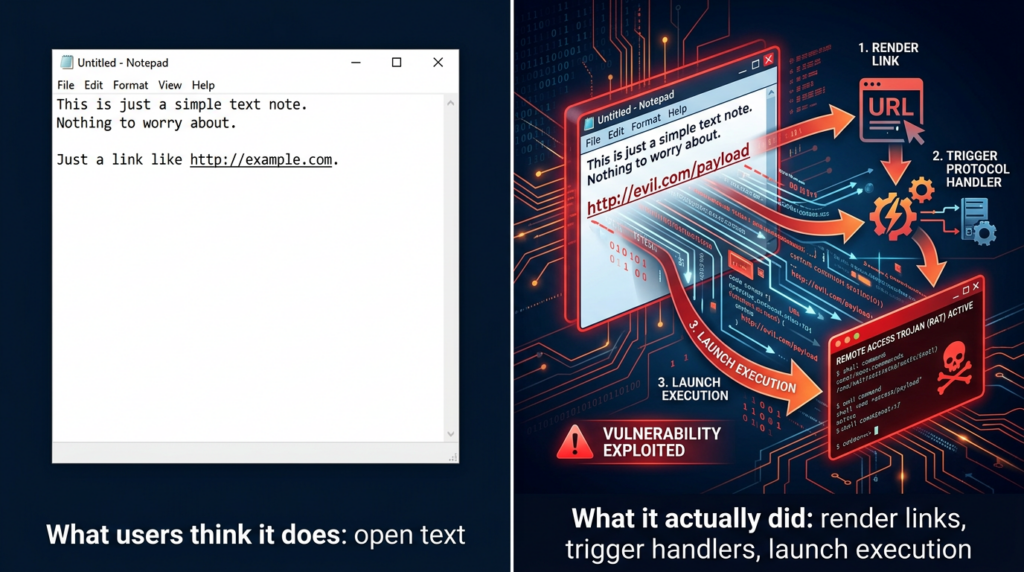Click the red warning triangle icon
The height and width of the screenshot is (572, 1024).
pyautogui.click(x=574, y=441)
